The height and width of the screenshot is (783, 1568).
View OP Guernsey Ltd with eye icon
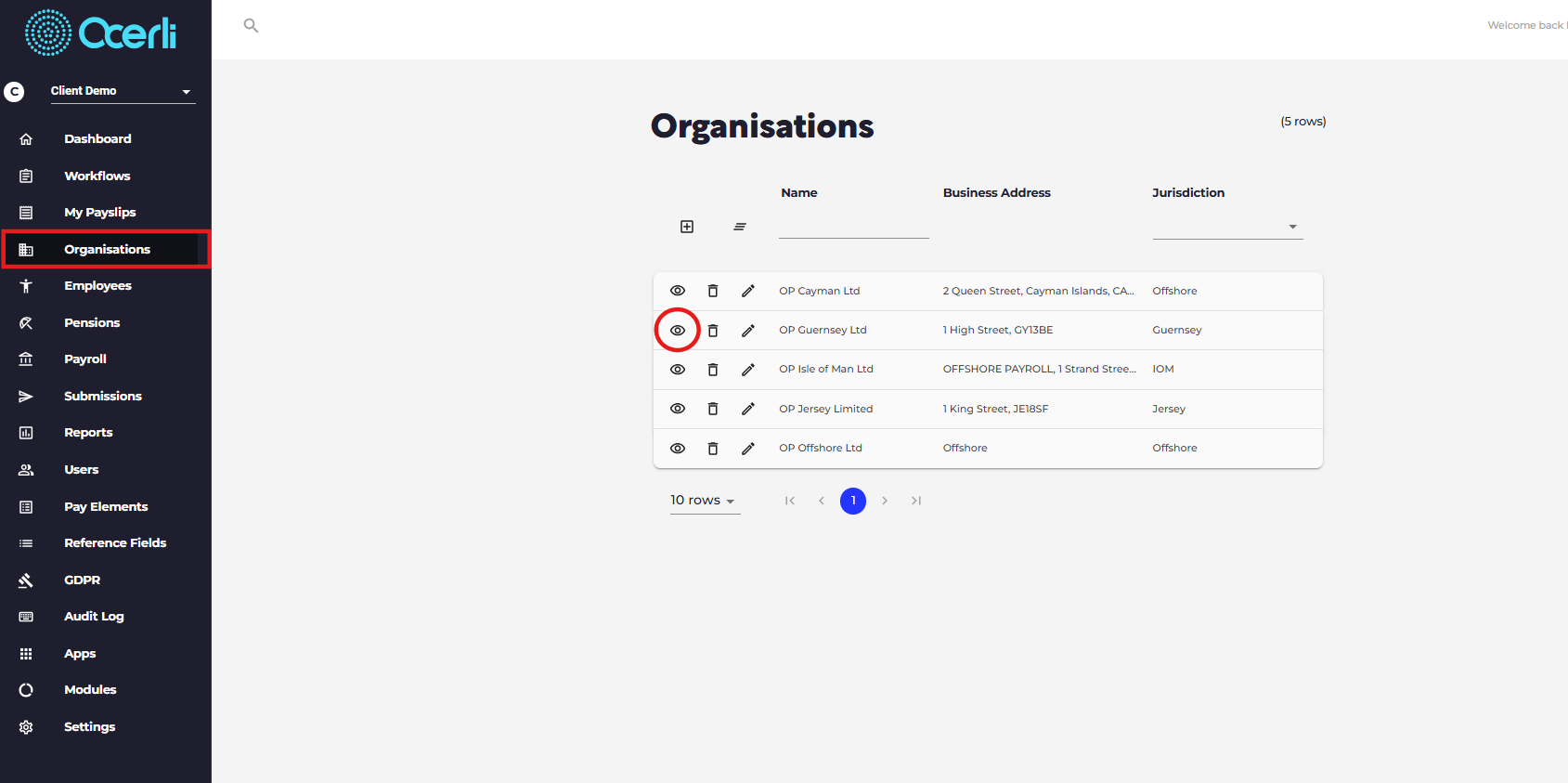coord(678,331)
